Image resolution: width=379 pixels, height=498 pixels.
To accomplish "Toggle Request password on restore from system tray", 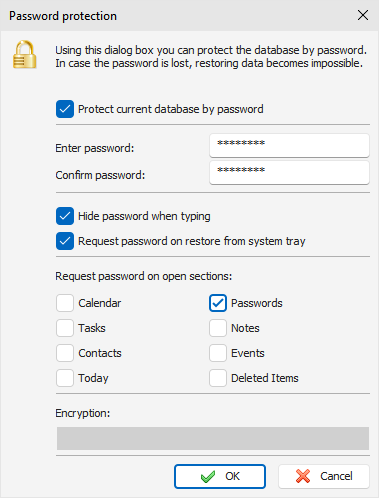I will point(65,241).
